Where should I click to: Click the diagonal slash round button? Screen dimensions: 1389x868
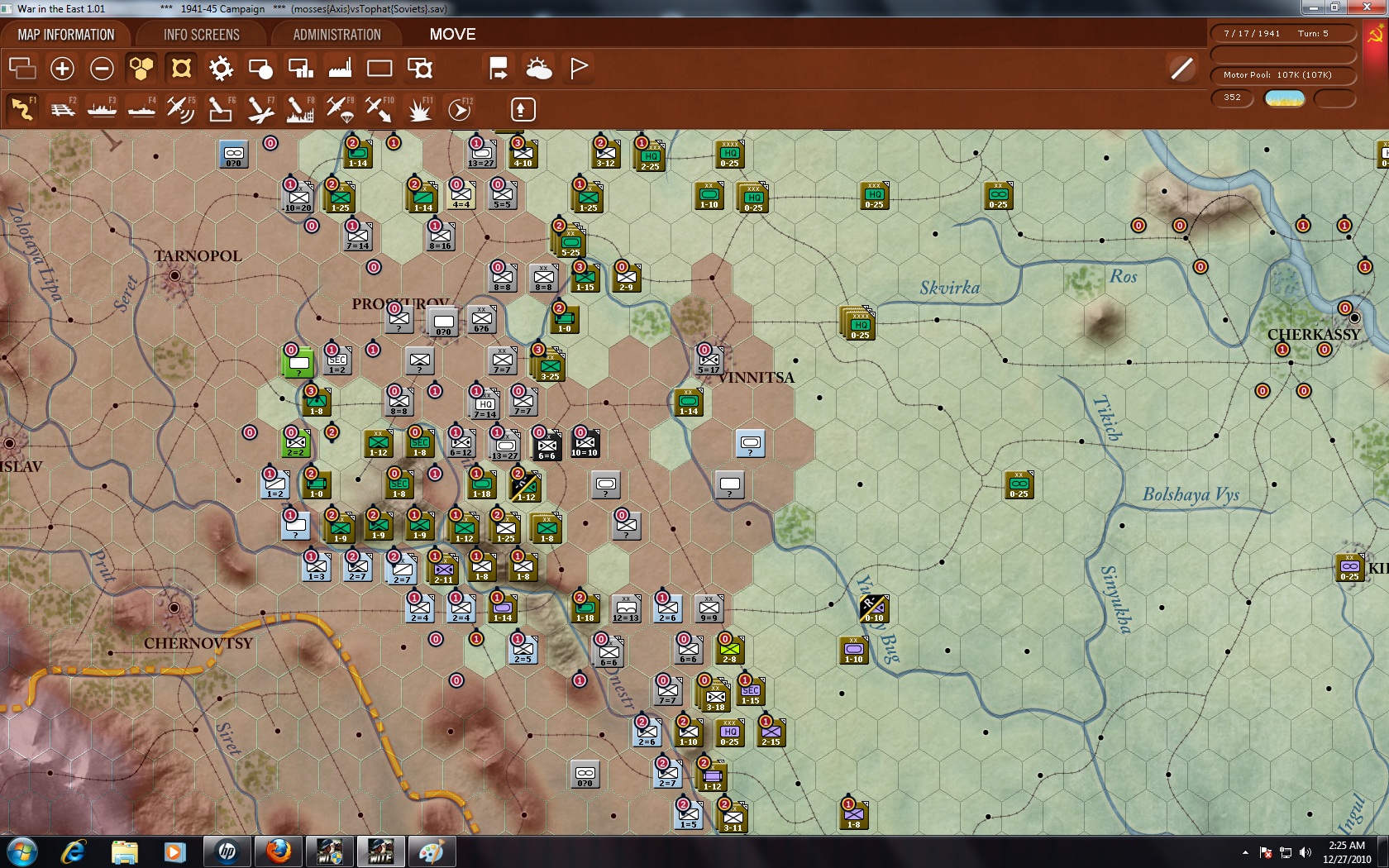coord(1182,69)
